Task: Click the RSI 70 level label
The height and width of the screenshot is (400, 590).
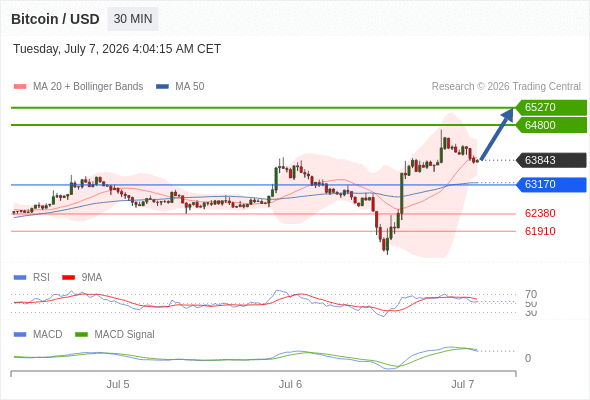Action: coord(531,294)
